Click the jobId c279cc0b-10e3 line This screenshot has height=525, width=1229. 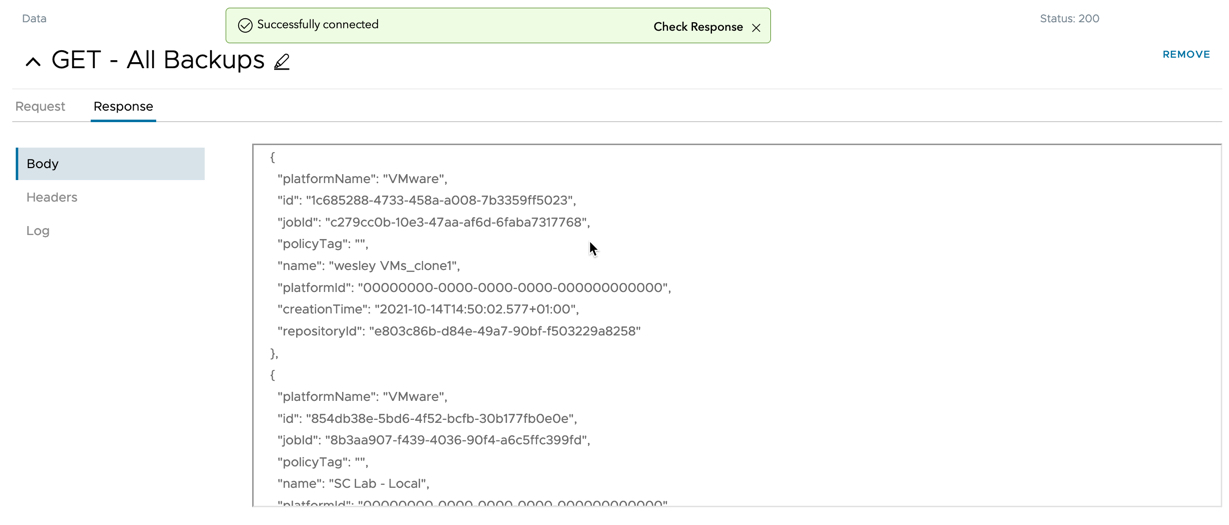[434, 222]
